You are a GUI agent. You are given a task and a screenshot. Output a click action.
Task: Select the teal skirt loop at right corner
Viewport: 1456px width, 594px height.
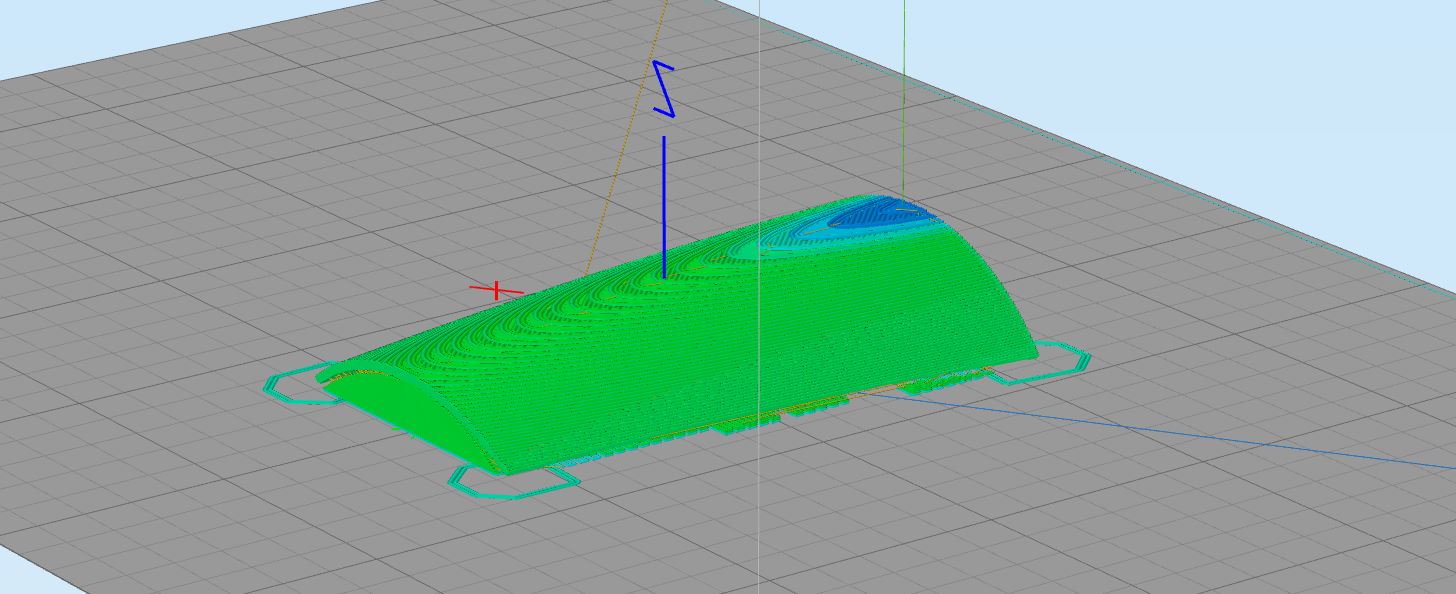(1040, 362)
